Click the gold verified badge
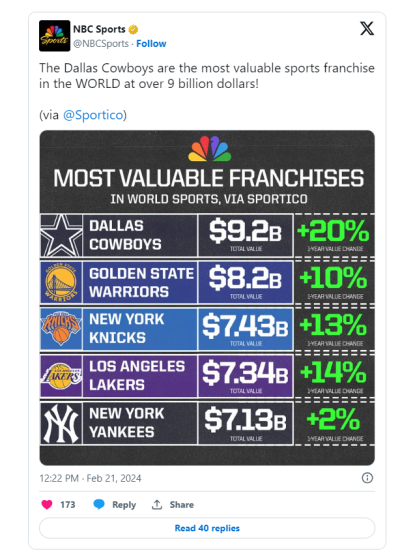The height and width of the screenshot is (558, 400). [x=133, y=30]
